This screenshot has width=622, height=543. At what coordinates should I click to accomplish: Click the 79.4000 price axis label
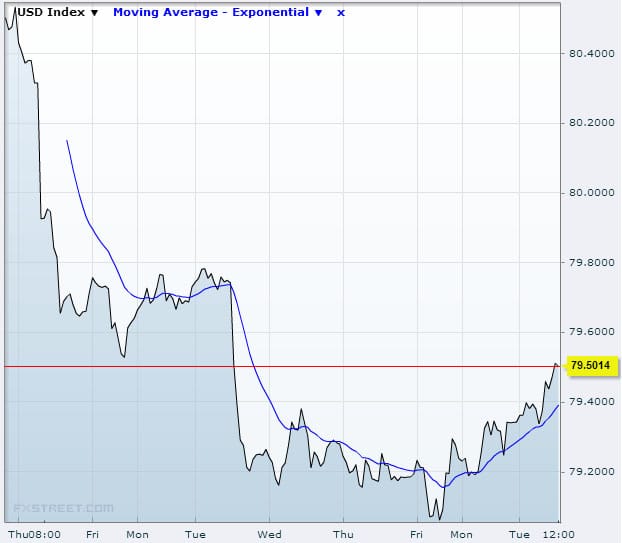591,402
